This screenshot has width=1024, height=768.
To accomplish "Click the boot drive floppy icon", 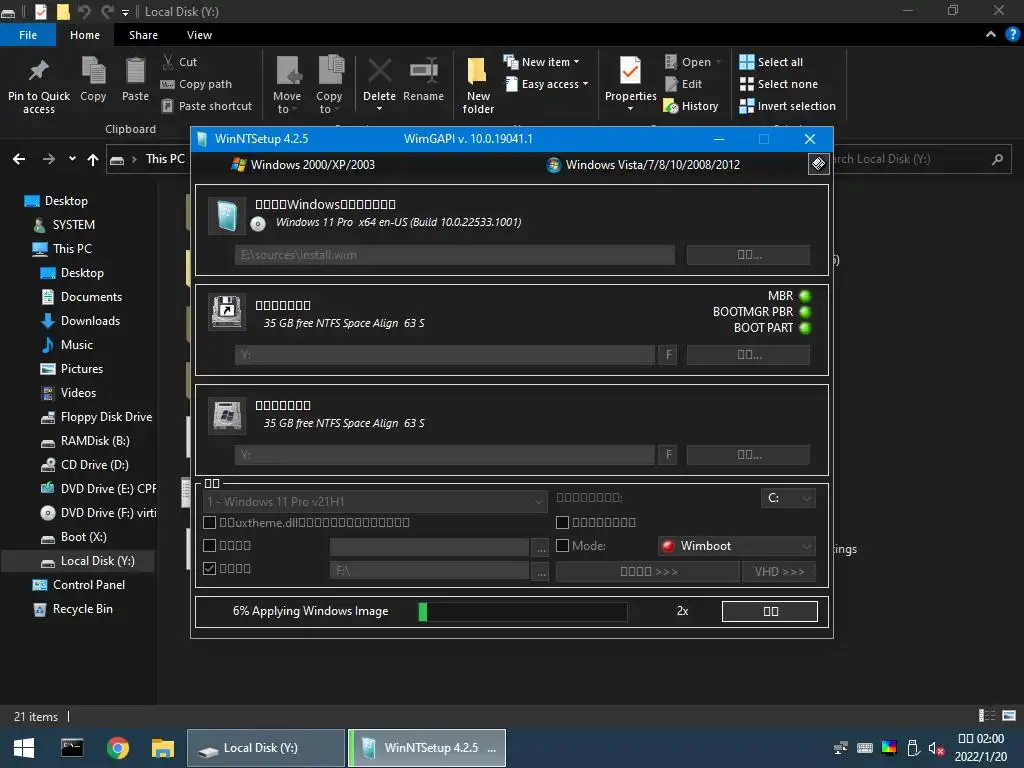I will pos(227,312).
